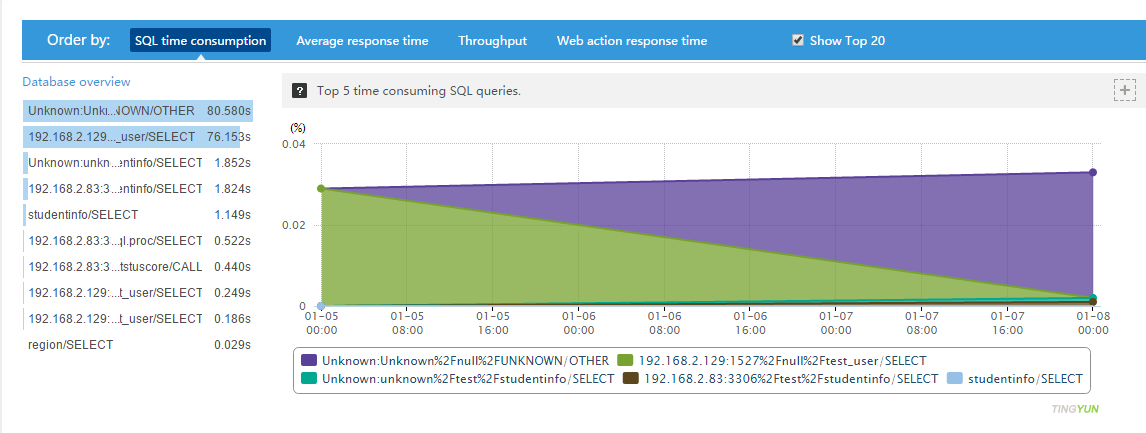Open the 76.153s SELECT query row
This screenshot has width=1146, height=433.
139,136
